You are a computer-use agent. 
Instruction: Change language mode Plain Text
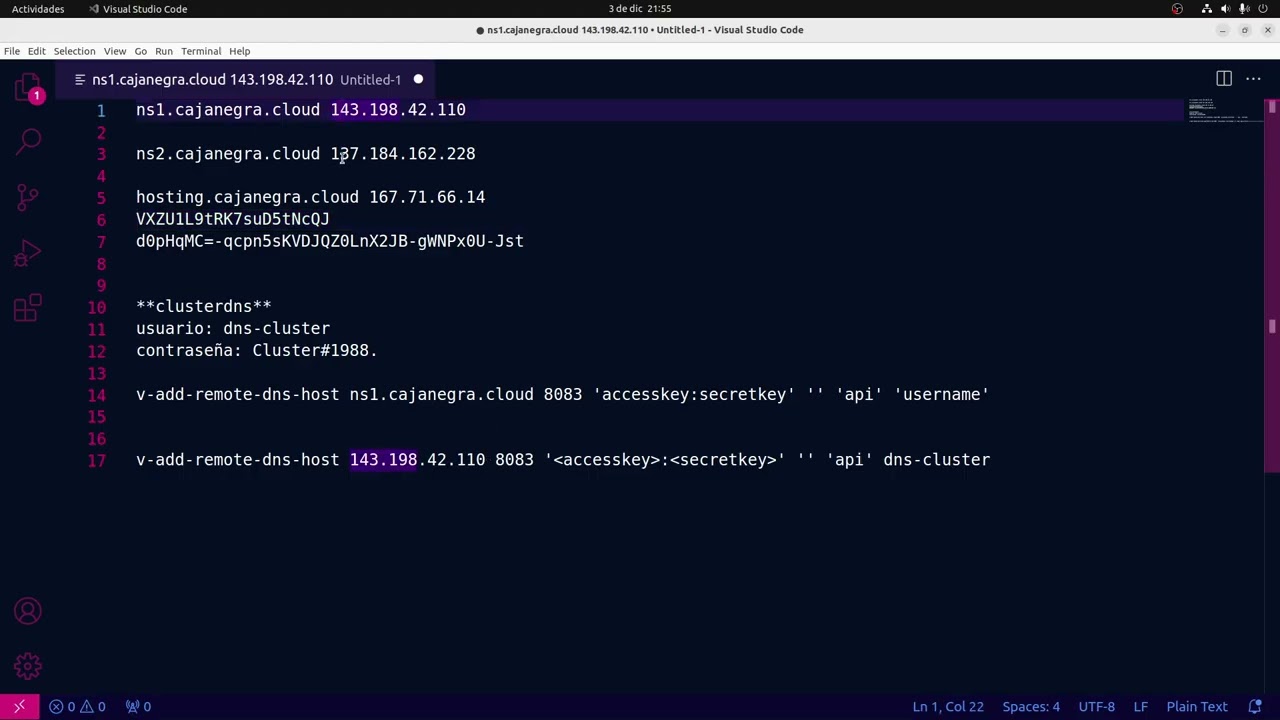pos(1197,706)
